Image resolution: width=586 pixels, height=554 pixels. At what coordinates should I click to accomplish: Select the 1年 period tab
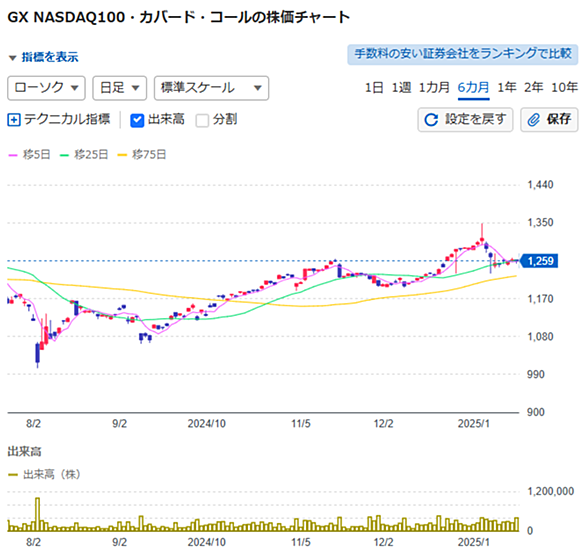[x=506, y=87]
